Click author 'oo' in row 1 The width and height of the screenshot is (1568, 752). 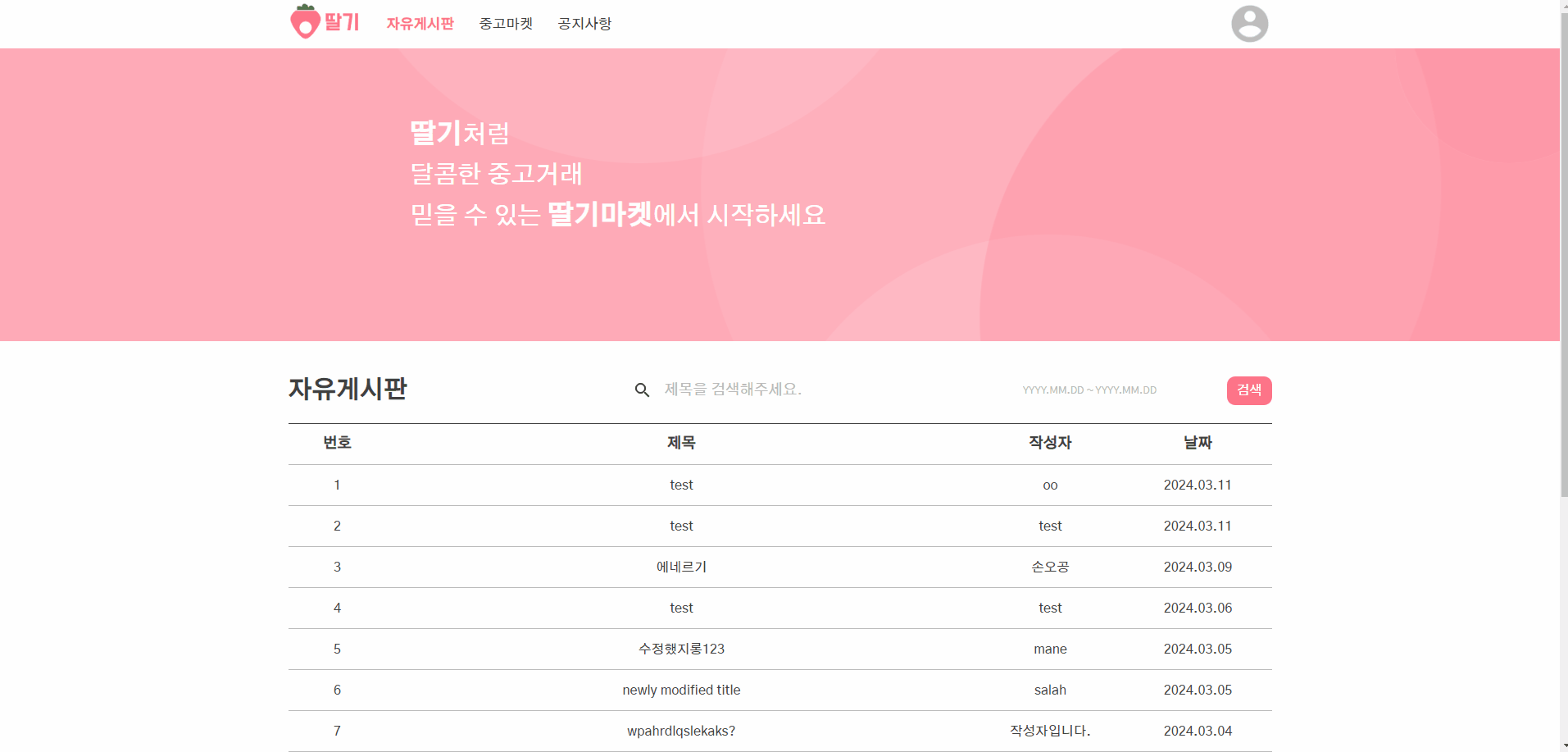coord(1050,485)
